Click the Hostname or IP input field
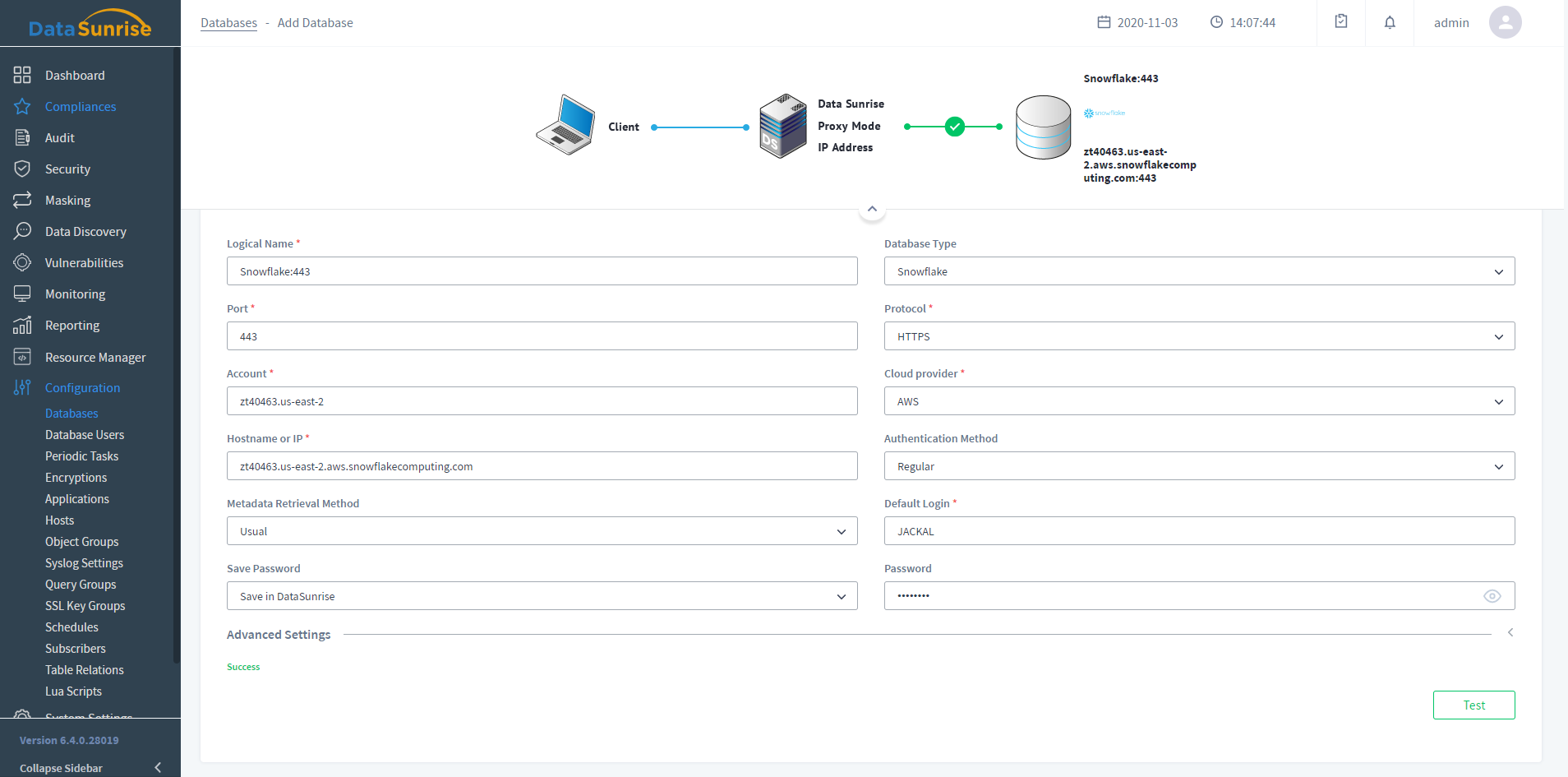The image size is (1568, 777). pyautogui.click(x=542, y=466)
